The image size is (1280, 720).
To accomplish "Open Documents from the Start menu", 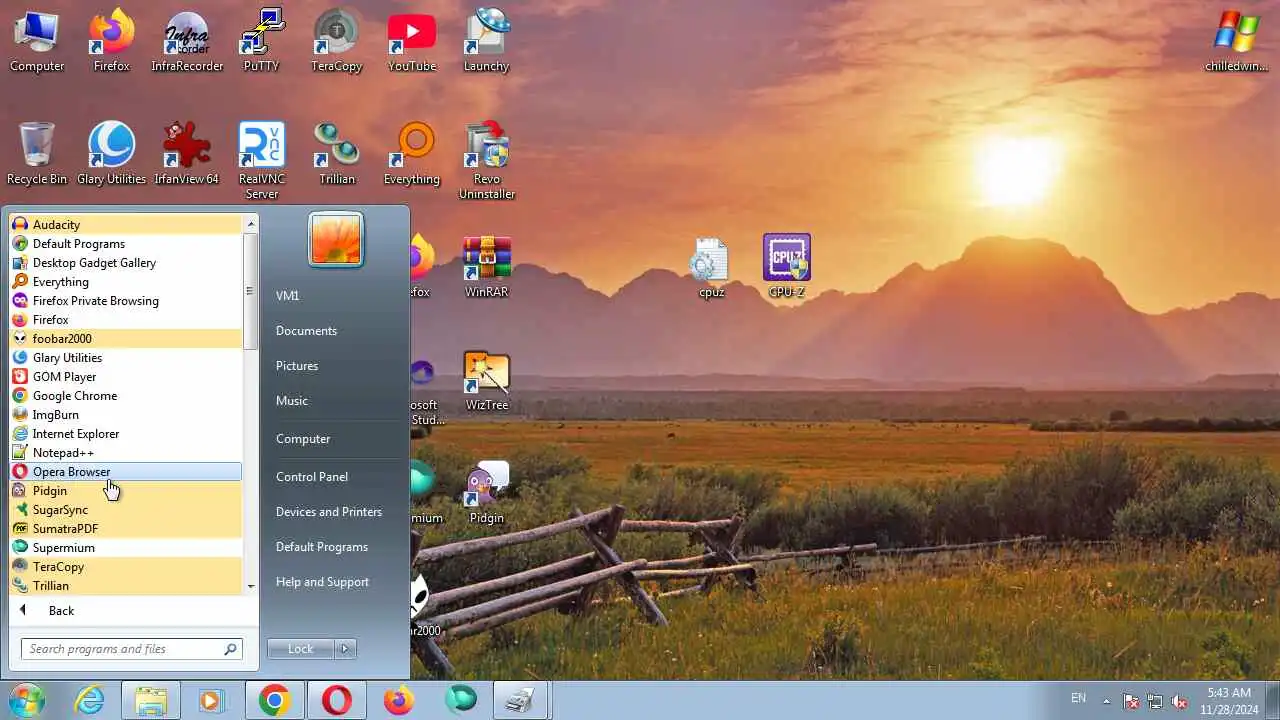I will [x=306, y=330].
